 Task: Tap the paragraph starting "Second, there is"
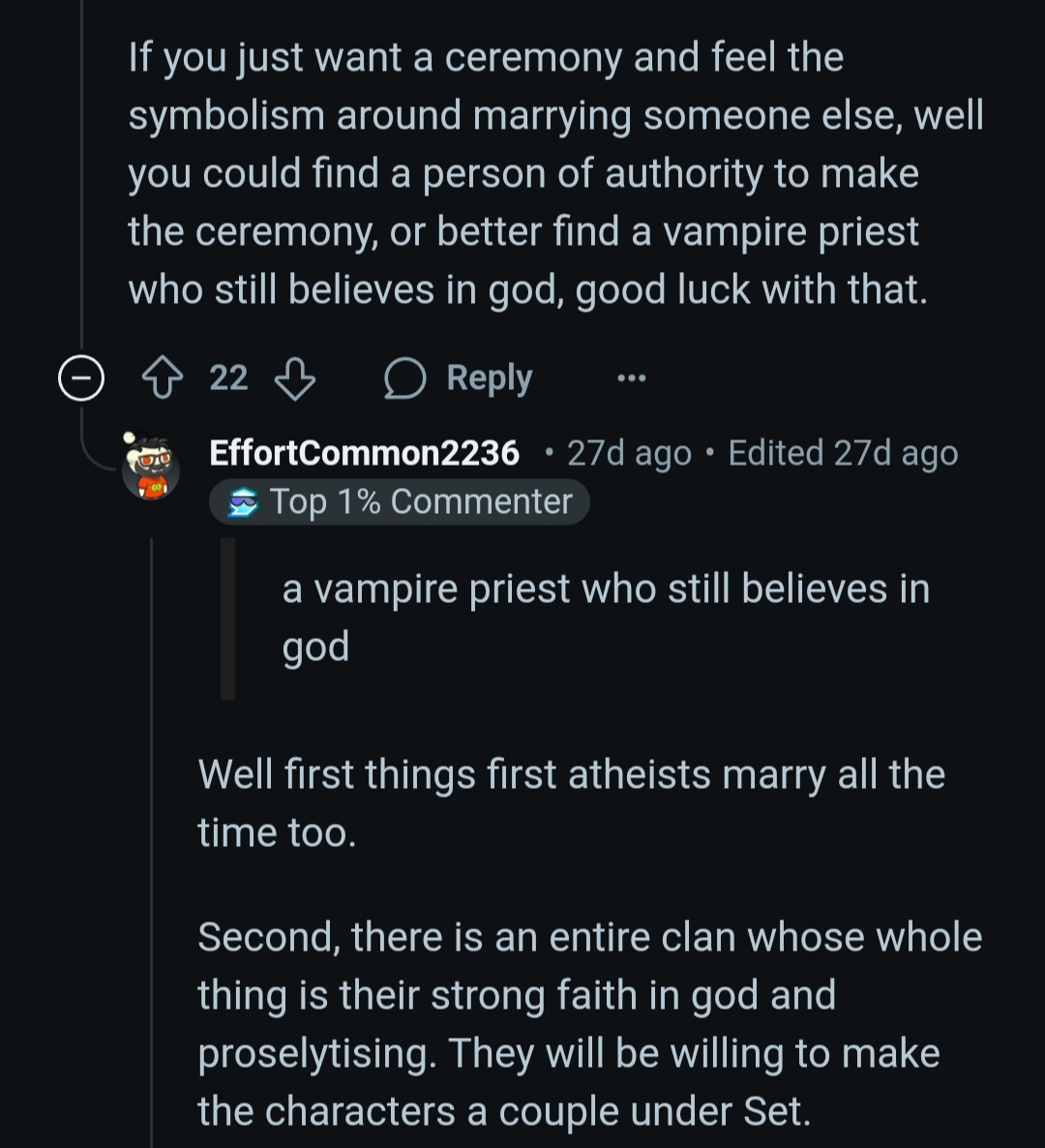coord(588,1023)
